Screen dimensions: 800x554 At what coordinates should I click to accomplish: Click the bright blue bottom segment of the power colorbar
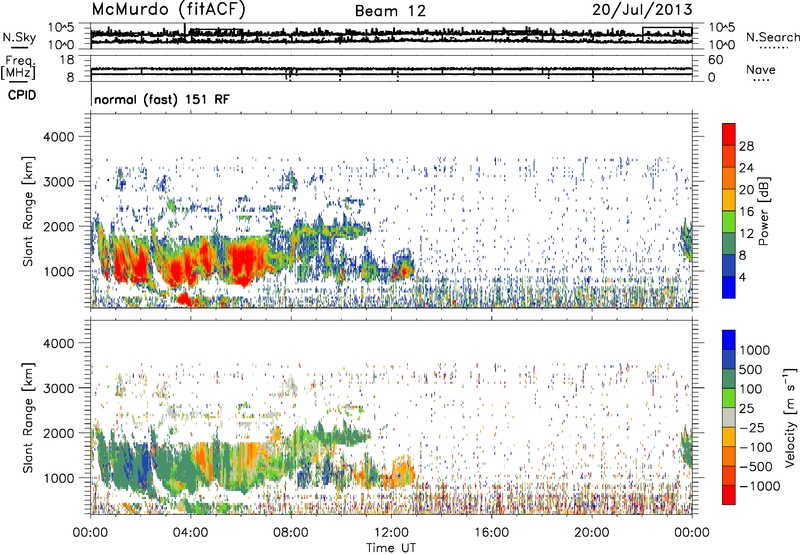coord(729,287)
